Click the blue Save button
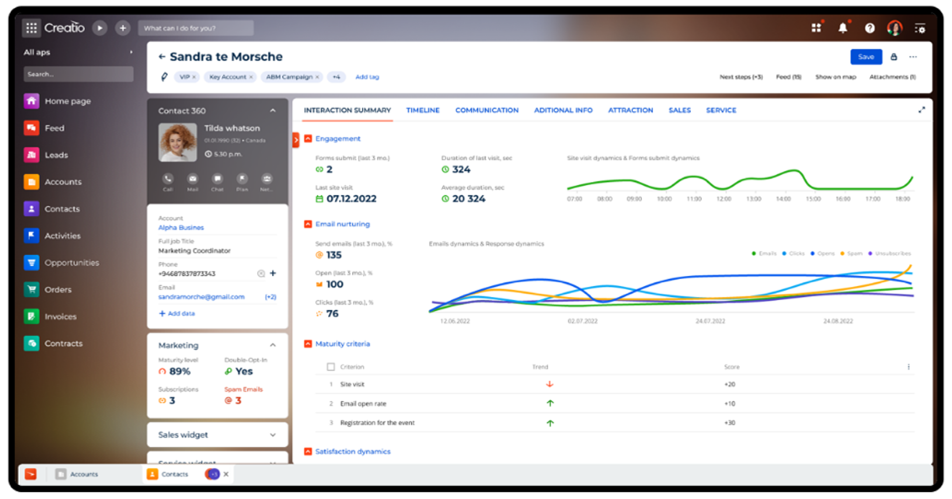This screenshot has height=499, width=952. click(866, 57)
